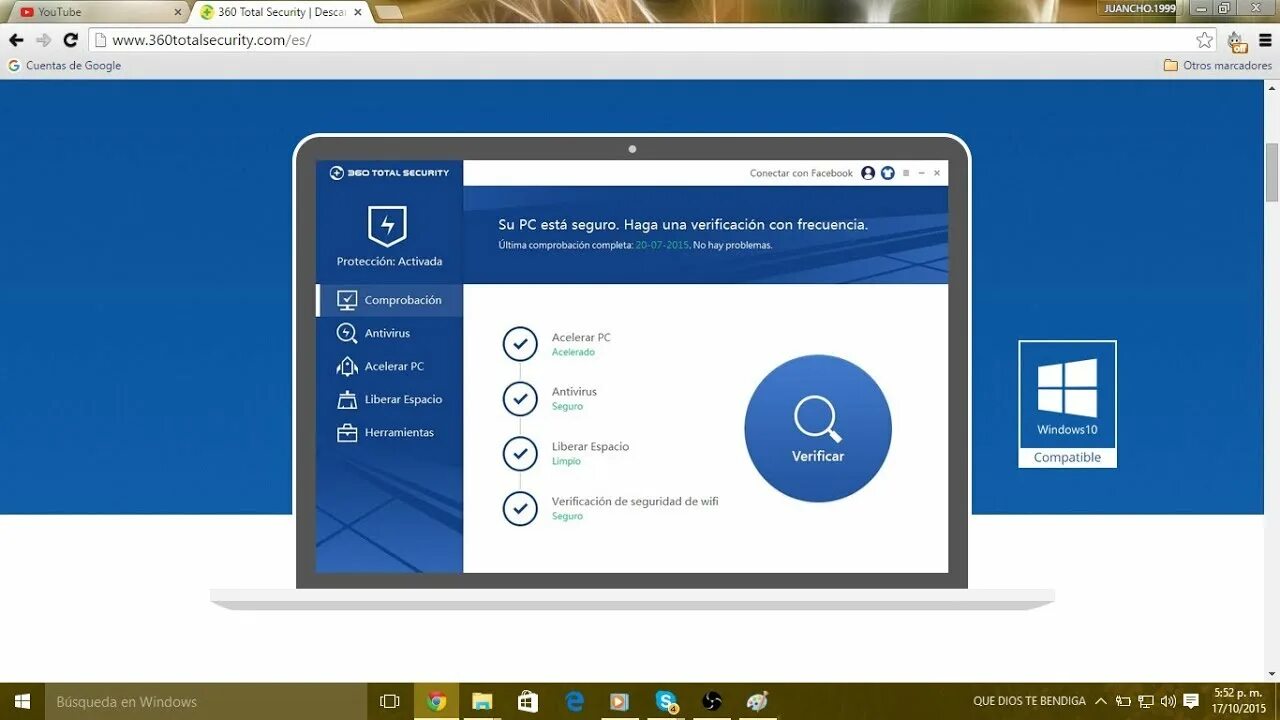This screenshot has width=1280, height=720.
Task: Click the Comprobación monitor icon
Action: (347, 300)
